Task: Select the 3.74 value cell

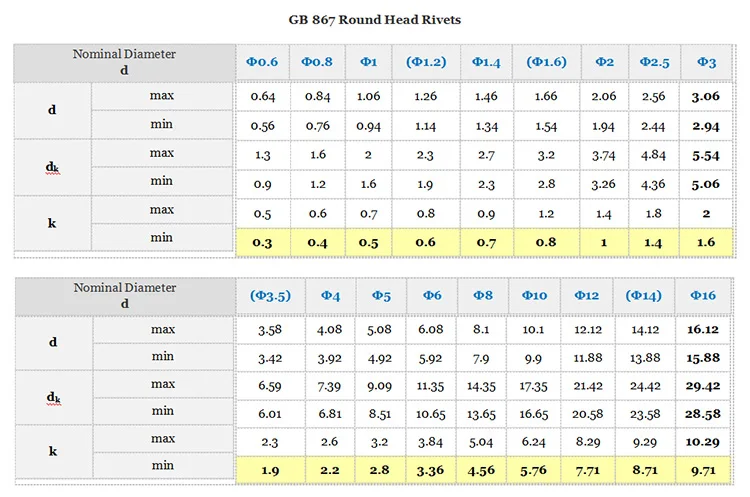Action: tap(603, 157)
